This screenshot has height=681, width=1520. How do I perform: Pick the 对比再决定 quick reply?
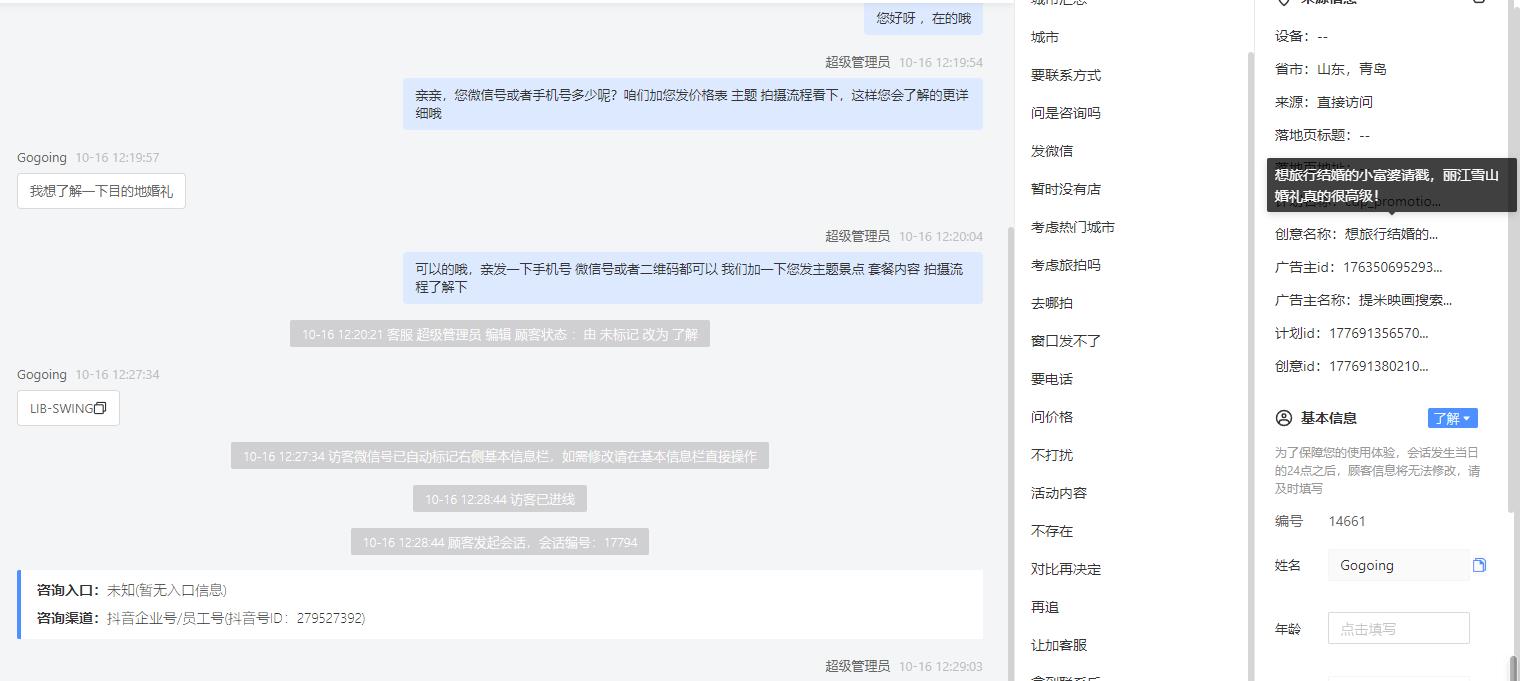(x=1066, y=569)
